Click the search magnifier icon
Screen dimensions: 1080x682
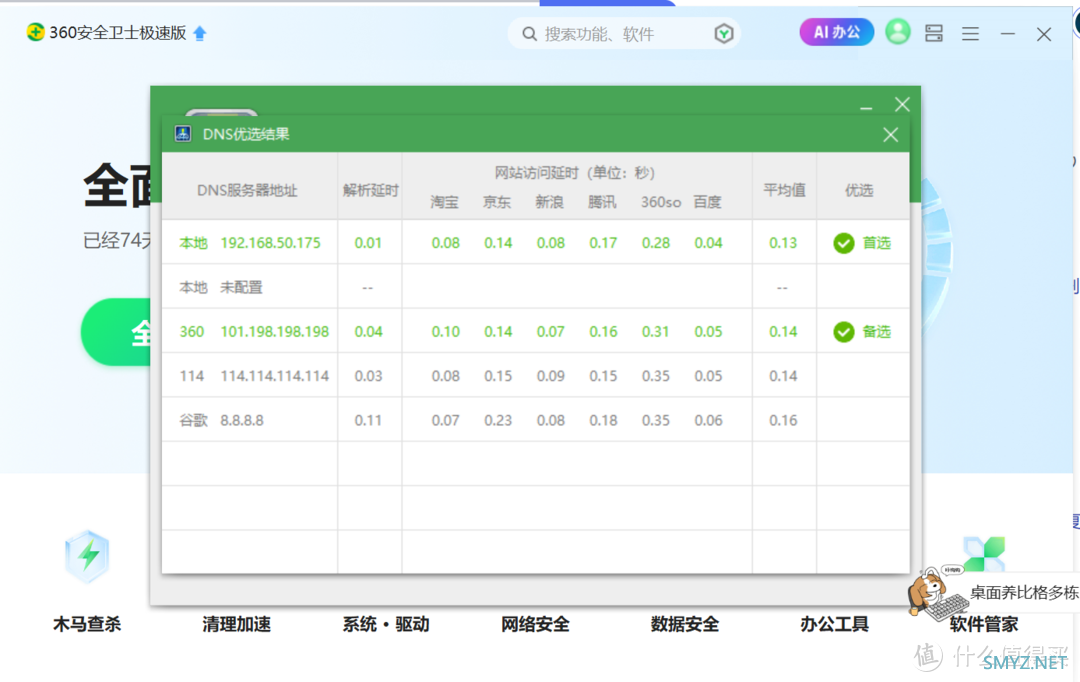pyautogui.click(x=529, y=34)
